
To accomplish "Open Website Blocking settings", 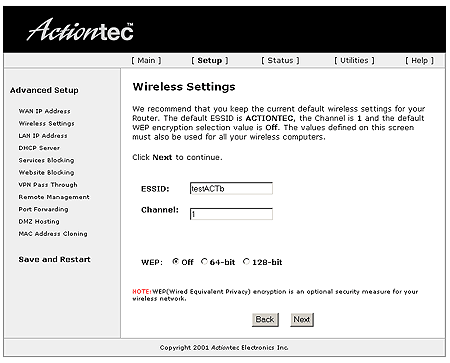I will (x=46, y=172).
